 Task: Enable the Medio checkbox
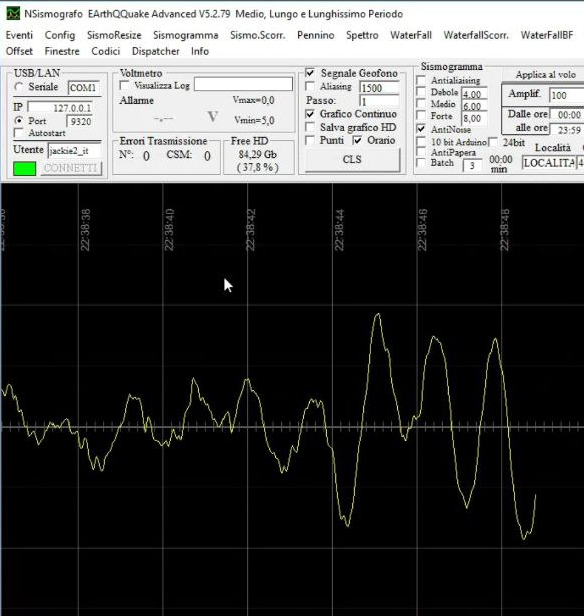[x=421, y=104]
